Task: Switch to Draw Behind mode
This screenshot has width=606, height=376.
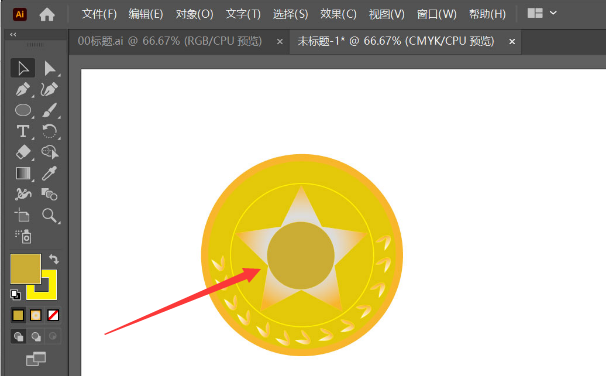Action: [x=36, y=337]
